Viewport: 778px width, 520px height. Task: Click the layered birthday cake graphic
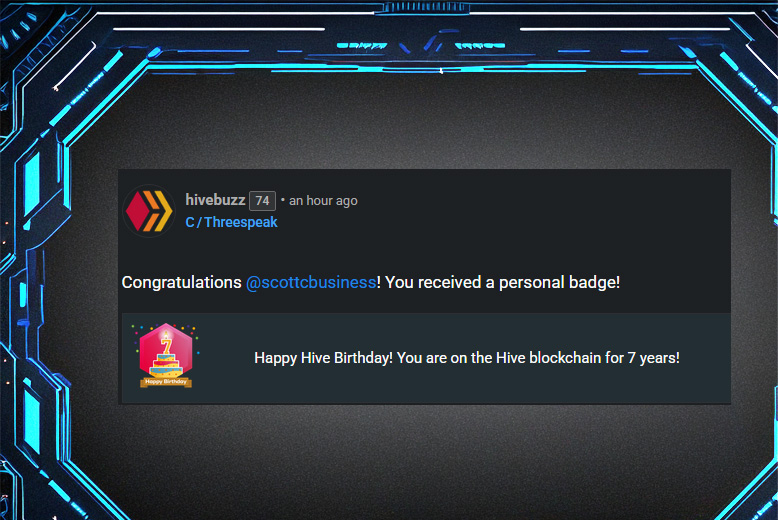tap(166, 365)
